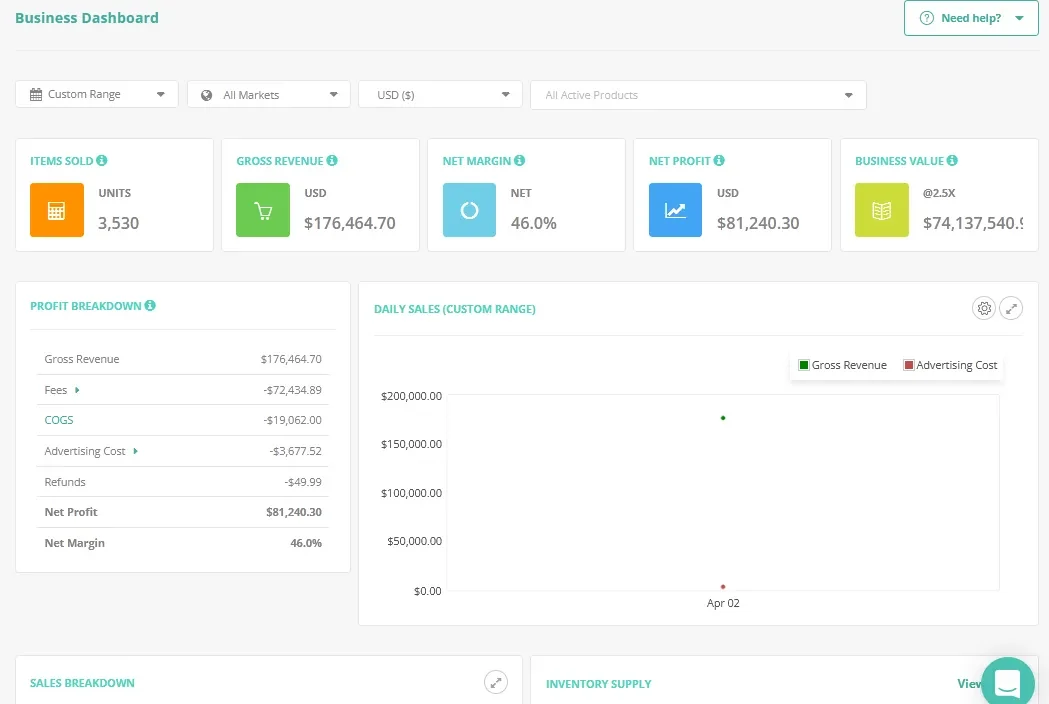The width and height of the screenshot is (1049, 704).
Task: Expand the Sales Breakdown panel to fullscreen
Action: (496, 681)
